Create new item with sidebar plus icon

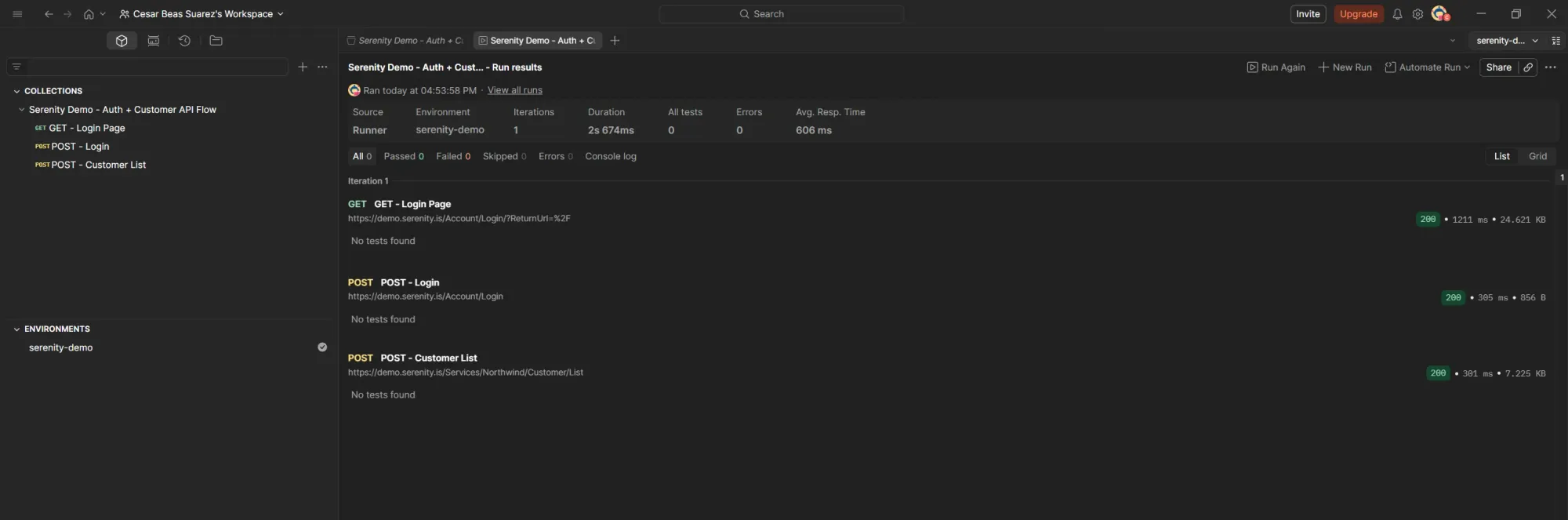pyautogui.click(x=303, y=67)
